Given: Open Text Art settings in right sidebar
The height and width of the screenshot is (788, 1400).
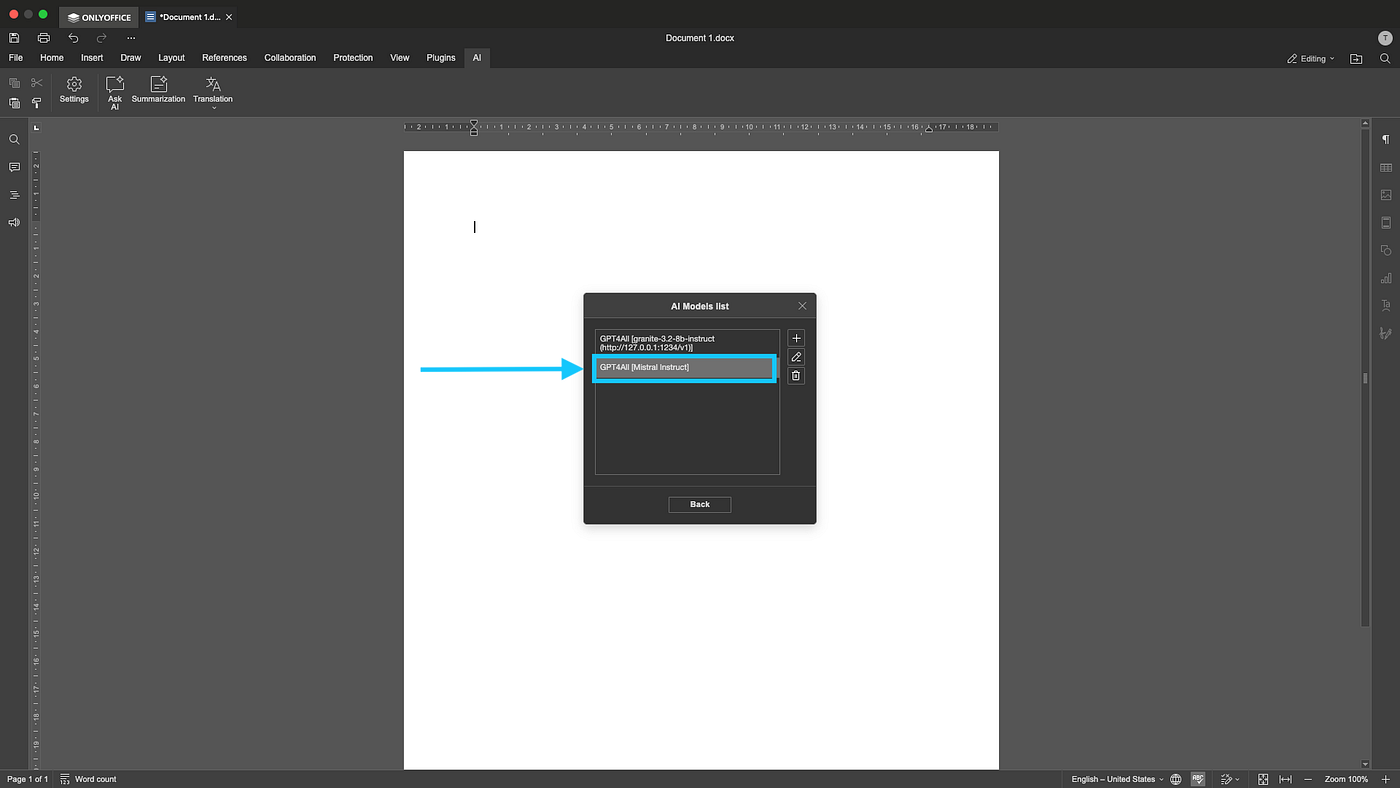Looking at the screenshot, I should 1386,305.
